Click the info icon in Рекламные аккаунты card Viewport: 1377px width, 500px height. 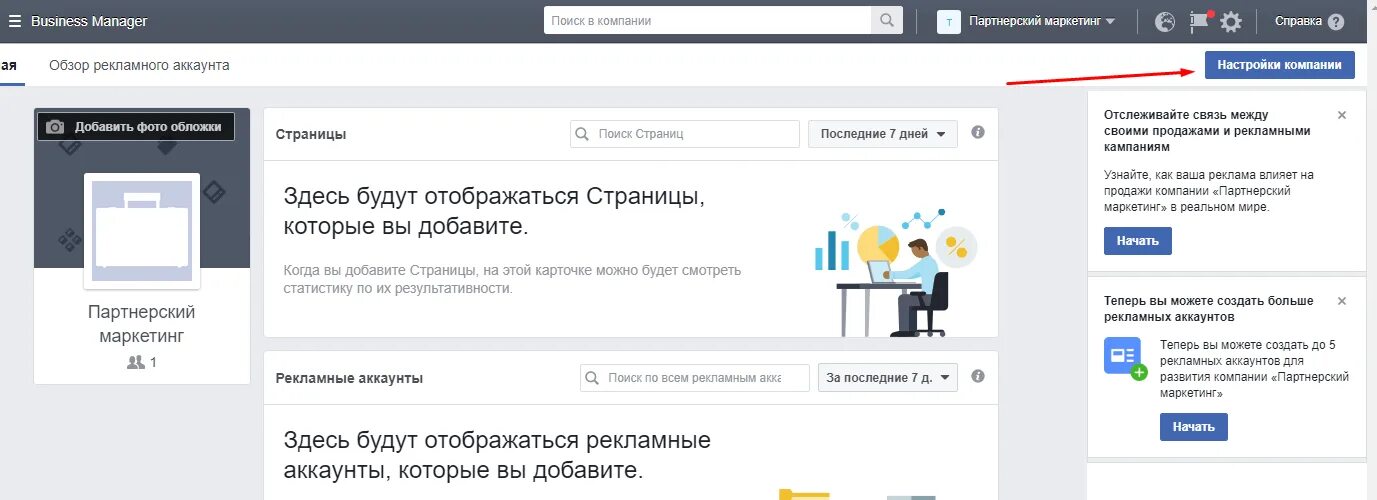(978, 376)
